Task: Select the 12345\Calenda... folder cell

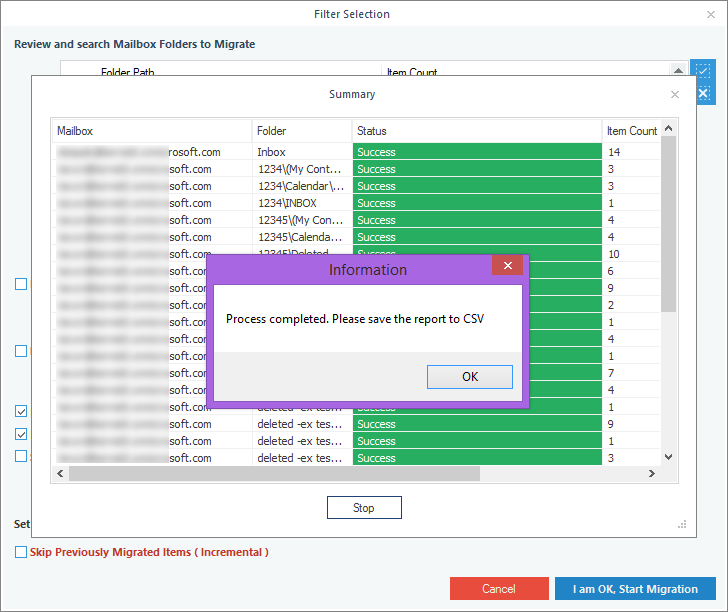Action: [302, 237]
